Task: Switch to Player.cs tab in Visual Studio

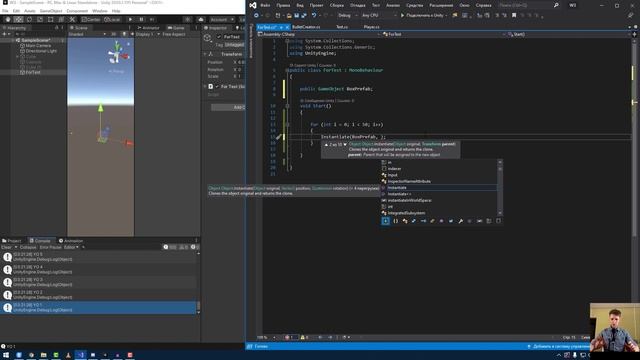Action: (x=371, y=27)
